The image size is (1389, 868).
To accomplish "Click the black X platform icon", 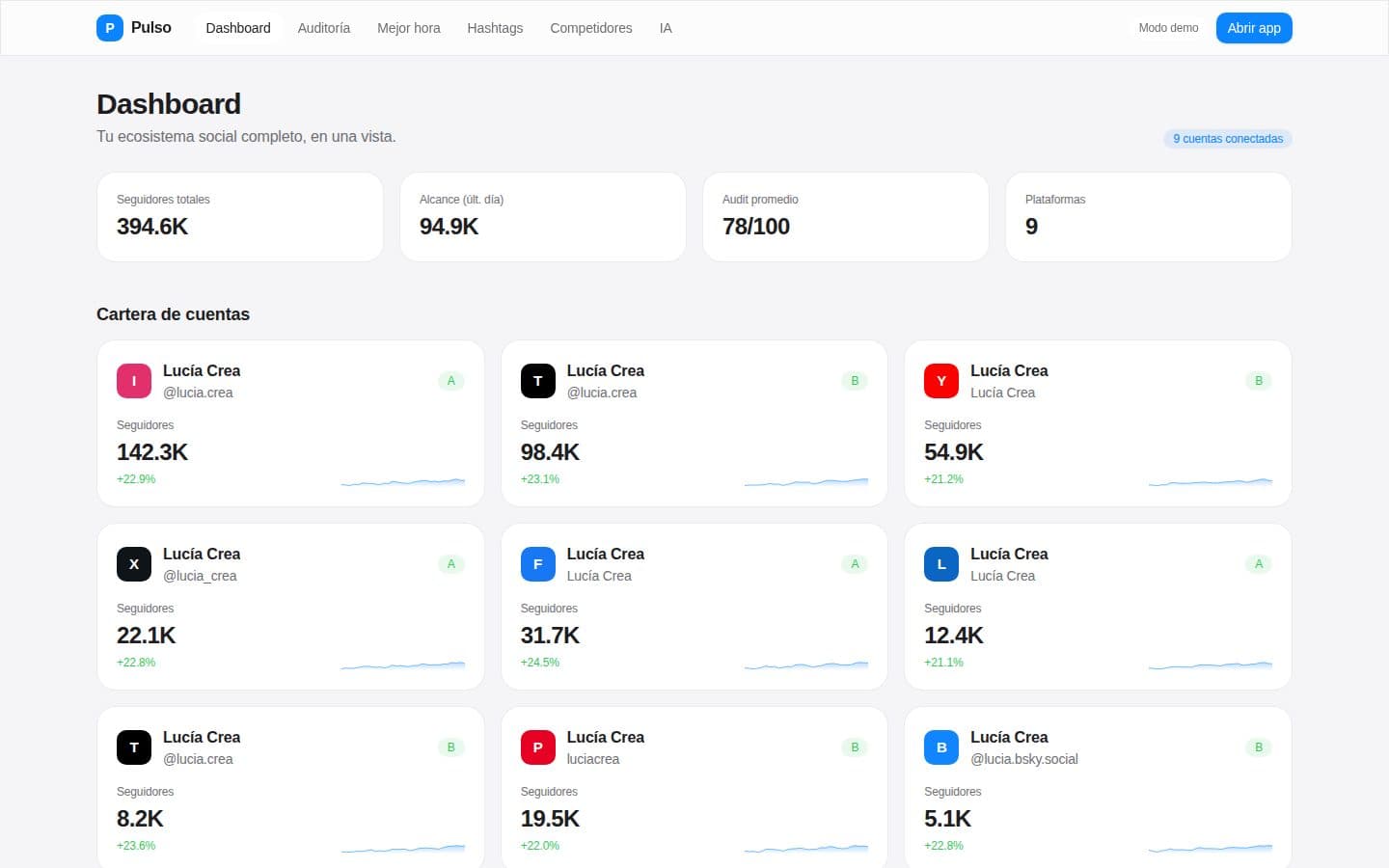I will point(134,564).
